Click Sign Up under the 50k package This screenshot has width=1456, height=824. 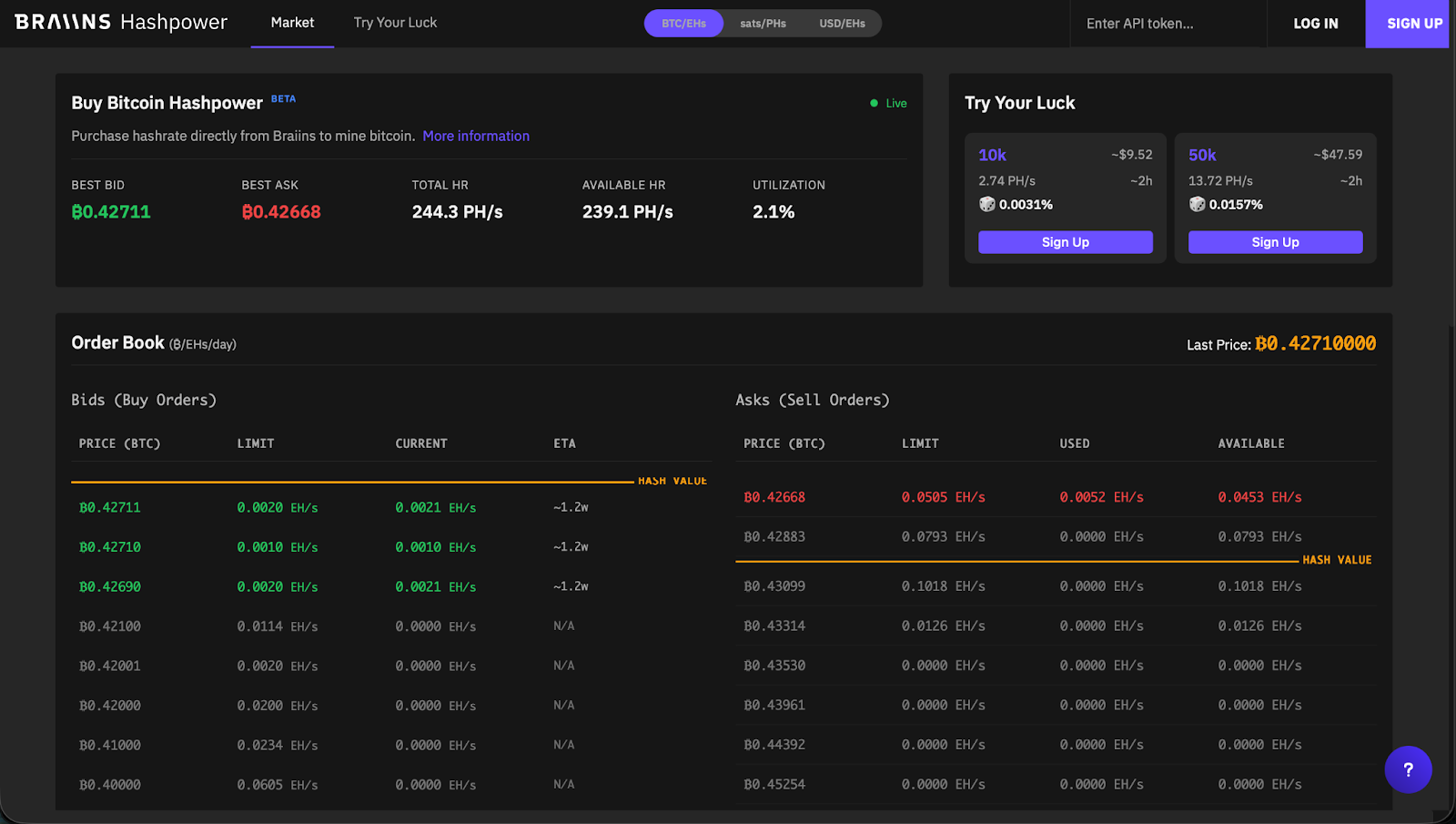pyautogui.click(x=1275, y=242)
